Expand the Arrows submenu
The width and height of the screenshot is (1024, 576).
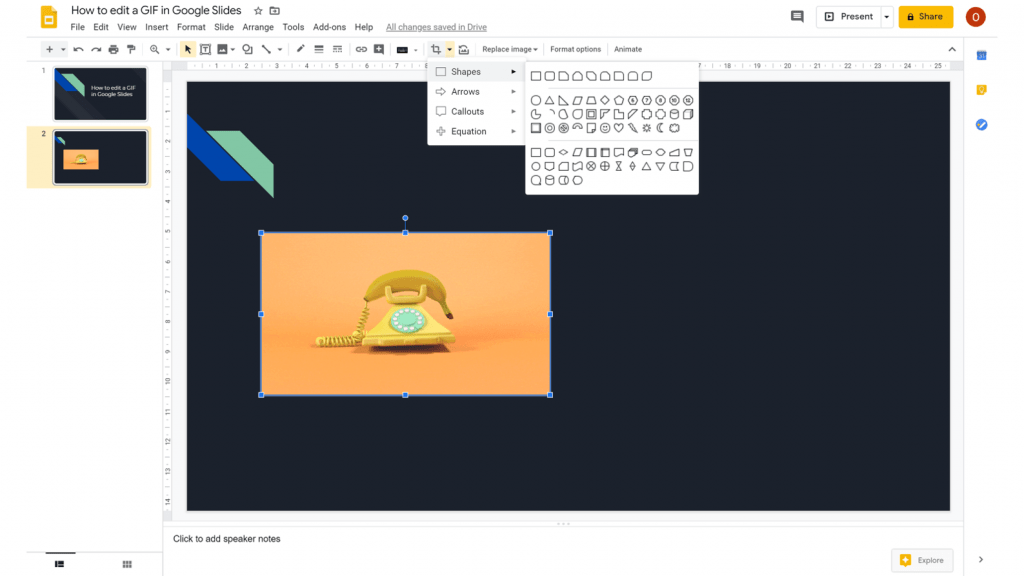pos(466,91)
